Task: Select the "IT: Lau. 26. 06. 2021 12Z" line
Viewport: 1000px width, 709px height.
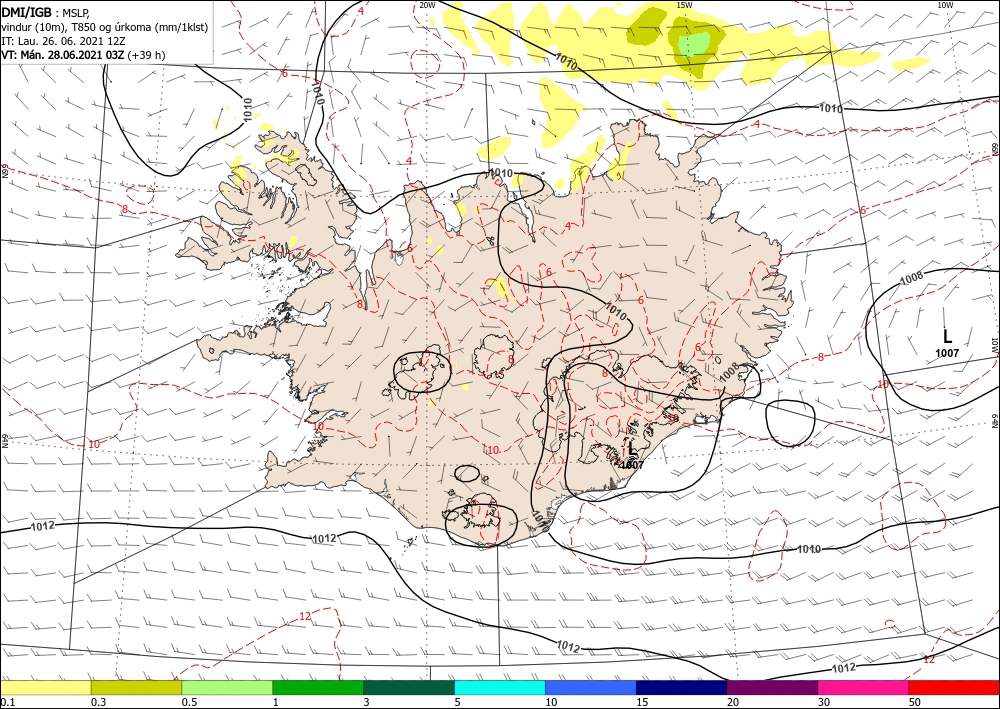Action: [x=62, y=41]
